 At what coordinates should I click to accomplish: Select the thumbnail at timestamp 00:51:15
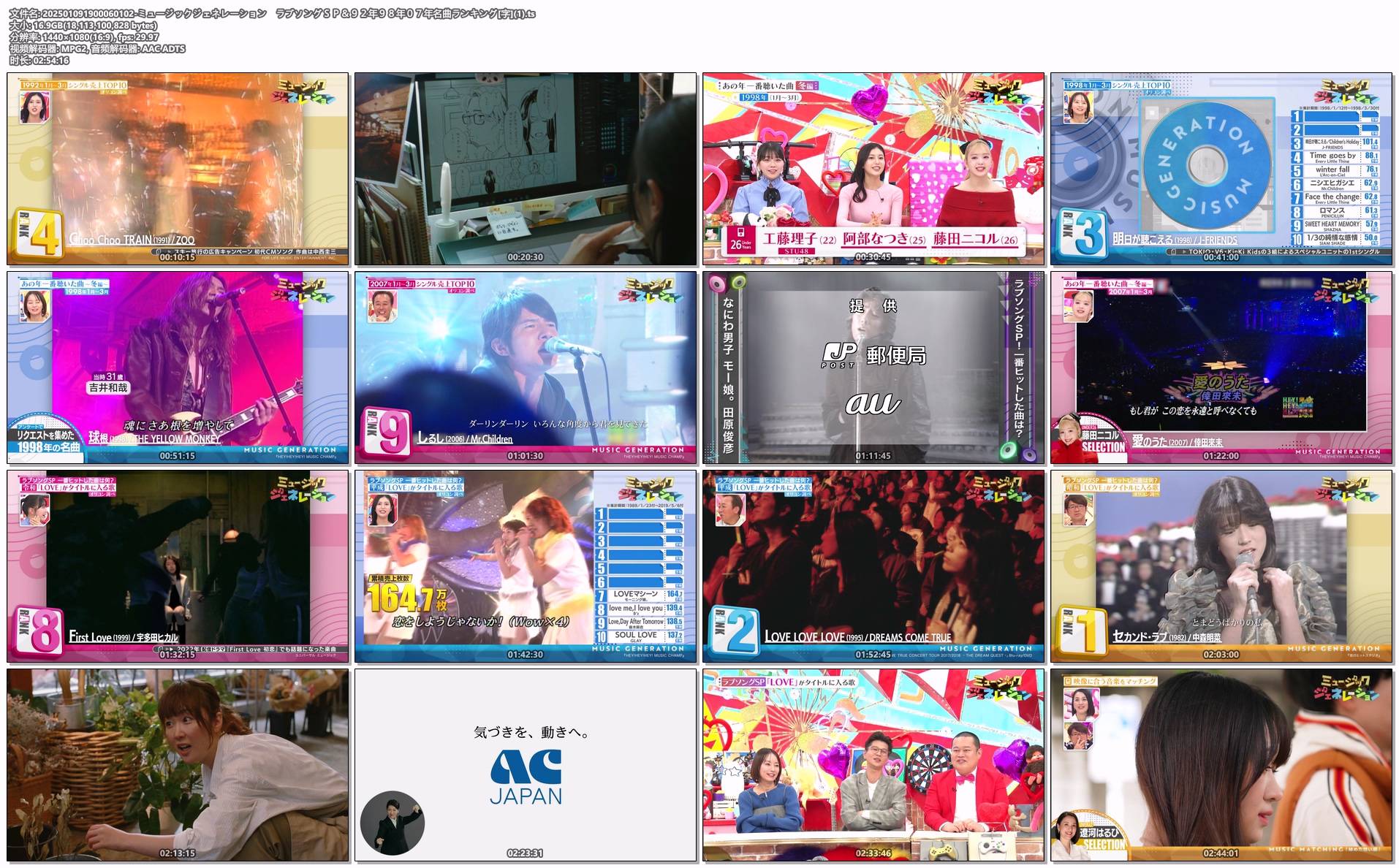pyautogui.click(x=178, y=368)
